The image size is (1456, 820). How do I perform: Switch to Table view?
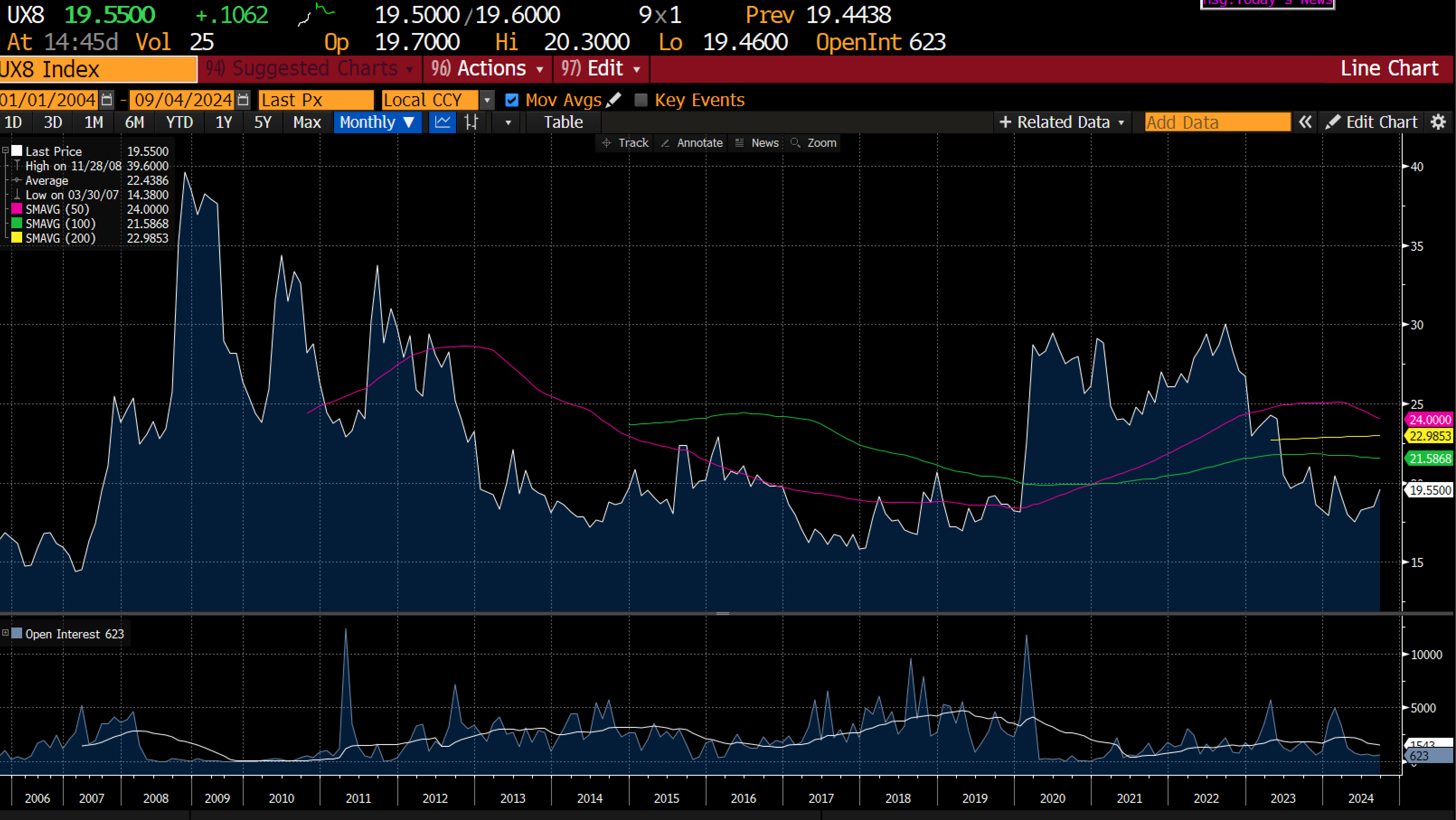563,122
